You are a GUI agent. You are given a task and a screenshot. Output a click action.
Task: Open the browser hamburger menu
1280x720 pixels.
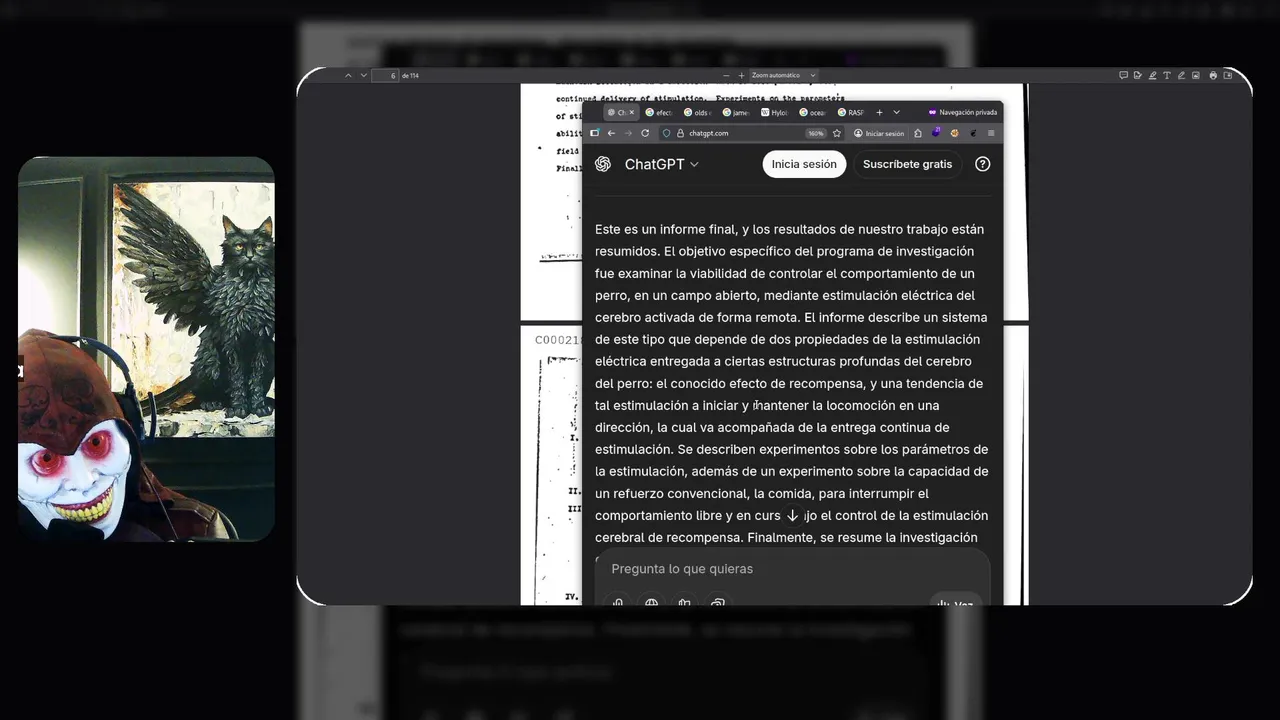tap(991, 133)
